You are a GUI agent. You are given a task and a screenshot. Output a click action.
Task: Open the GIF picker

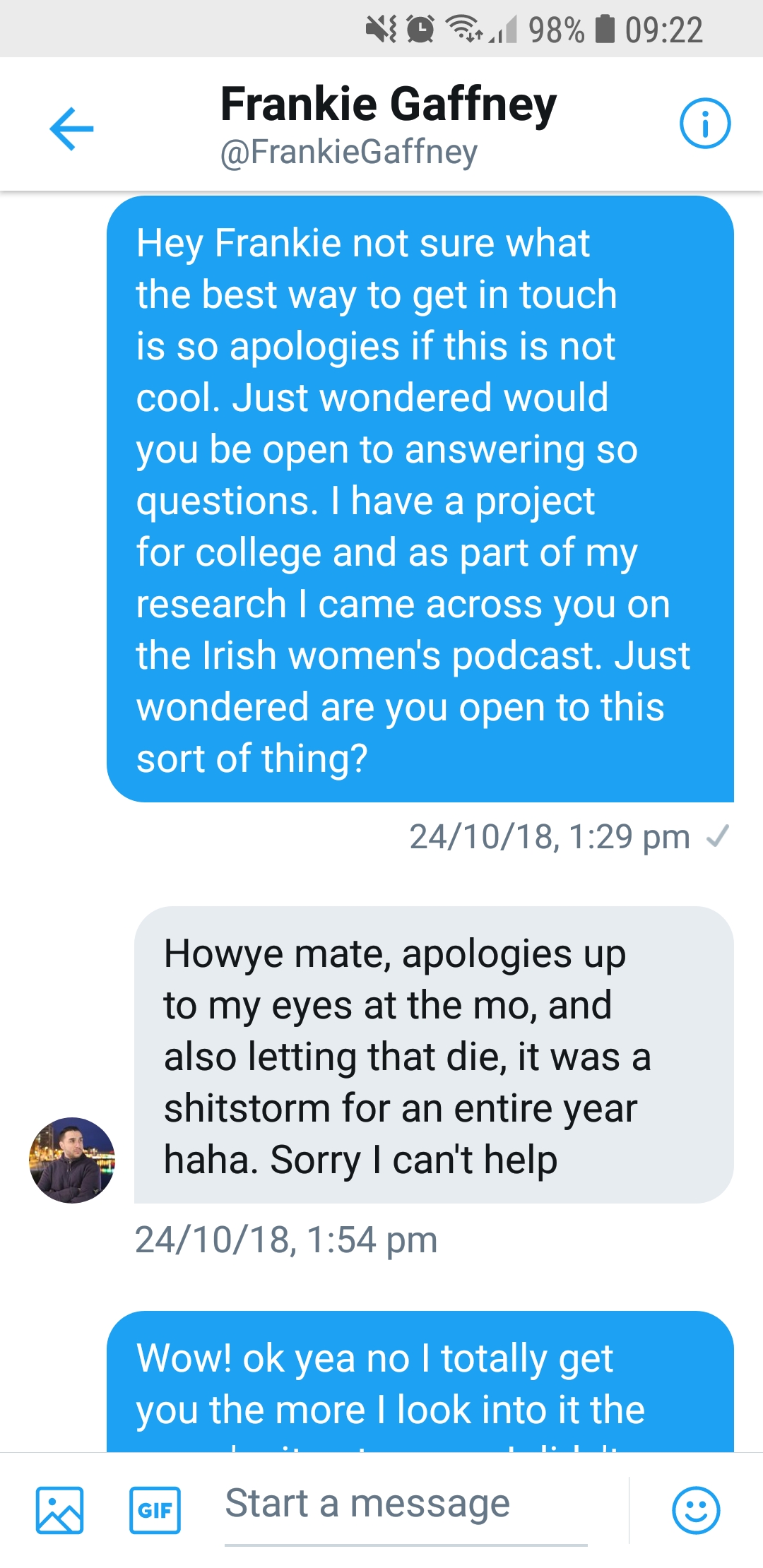click(x=155, y=1510)
